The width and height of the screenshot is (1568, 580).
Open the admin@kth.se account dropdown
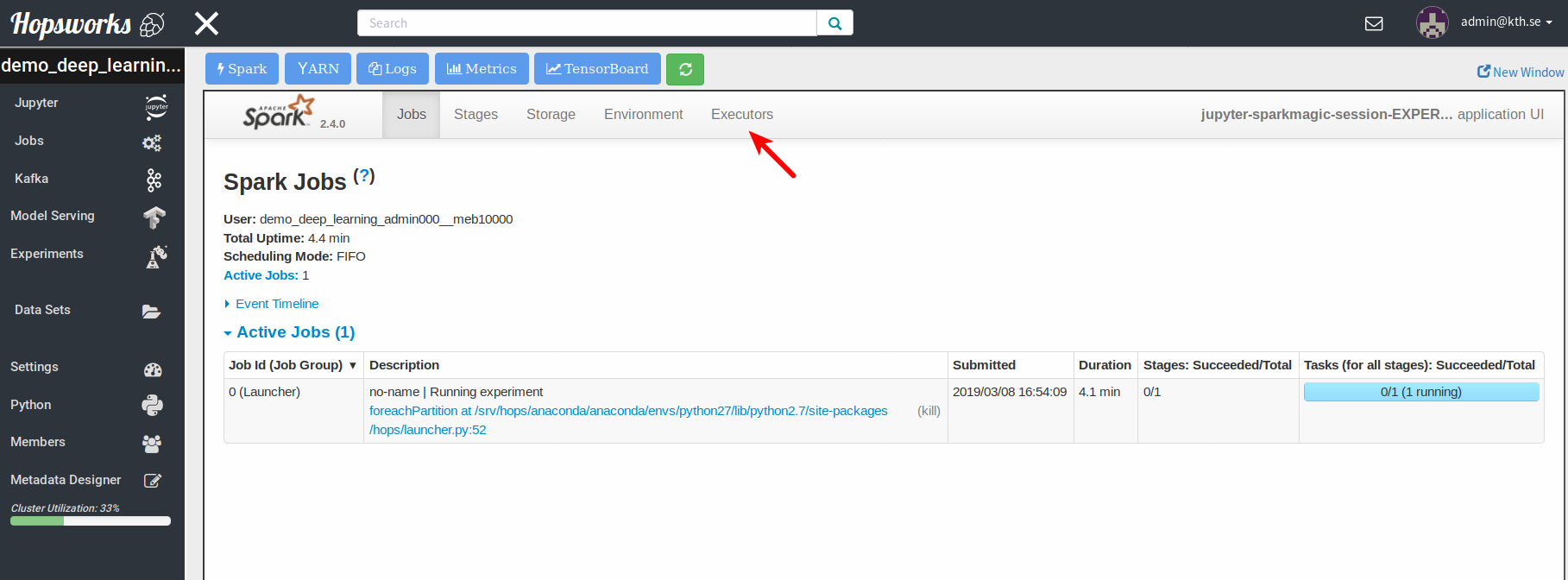(1506, 22)
